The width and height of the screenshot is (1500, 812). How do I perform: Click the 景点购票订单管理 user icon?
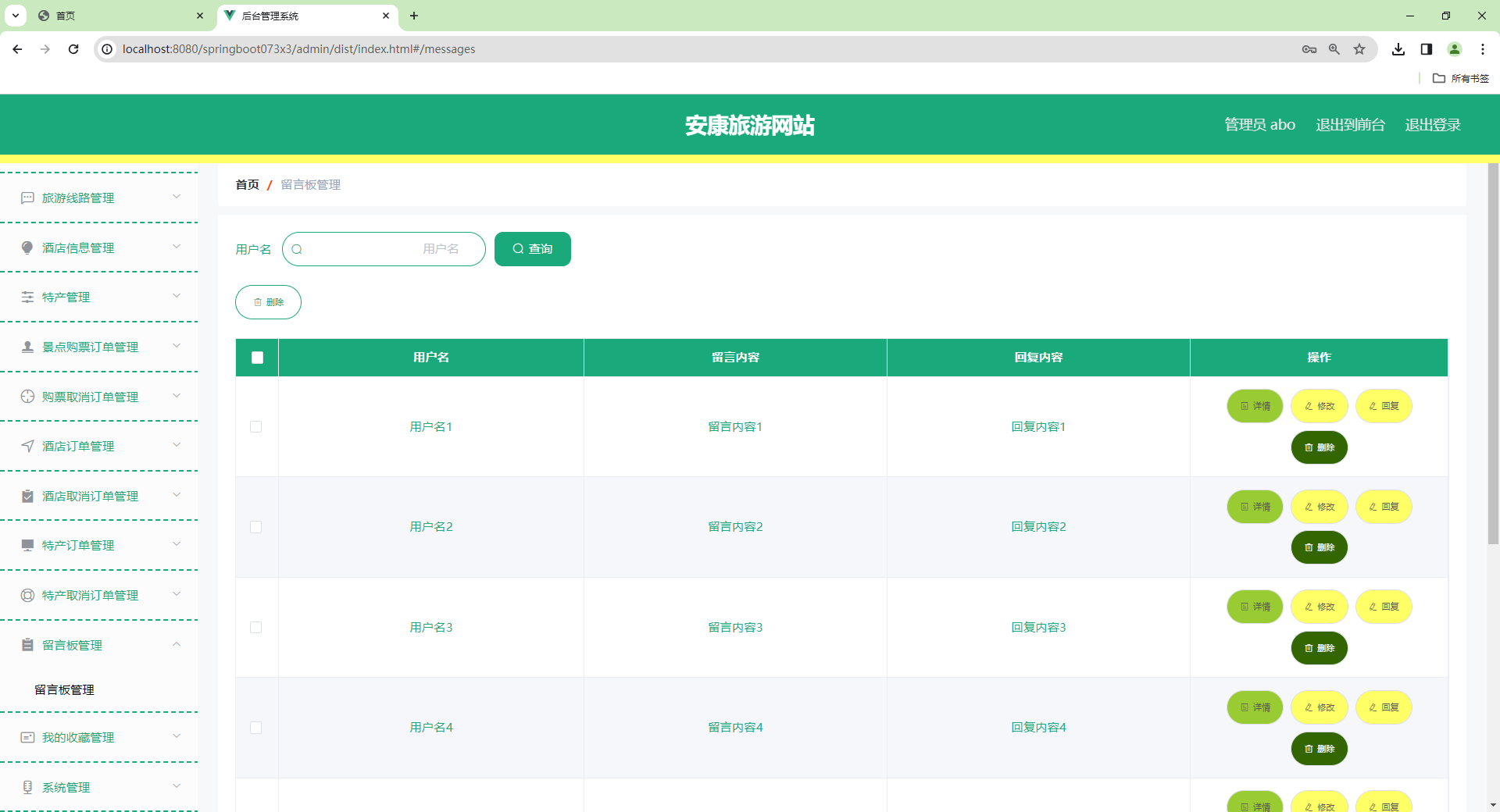point(27,347)
